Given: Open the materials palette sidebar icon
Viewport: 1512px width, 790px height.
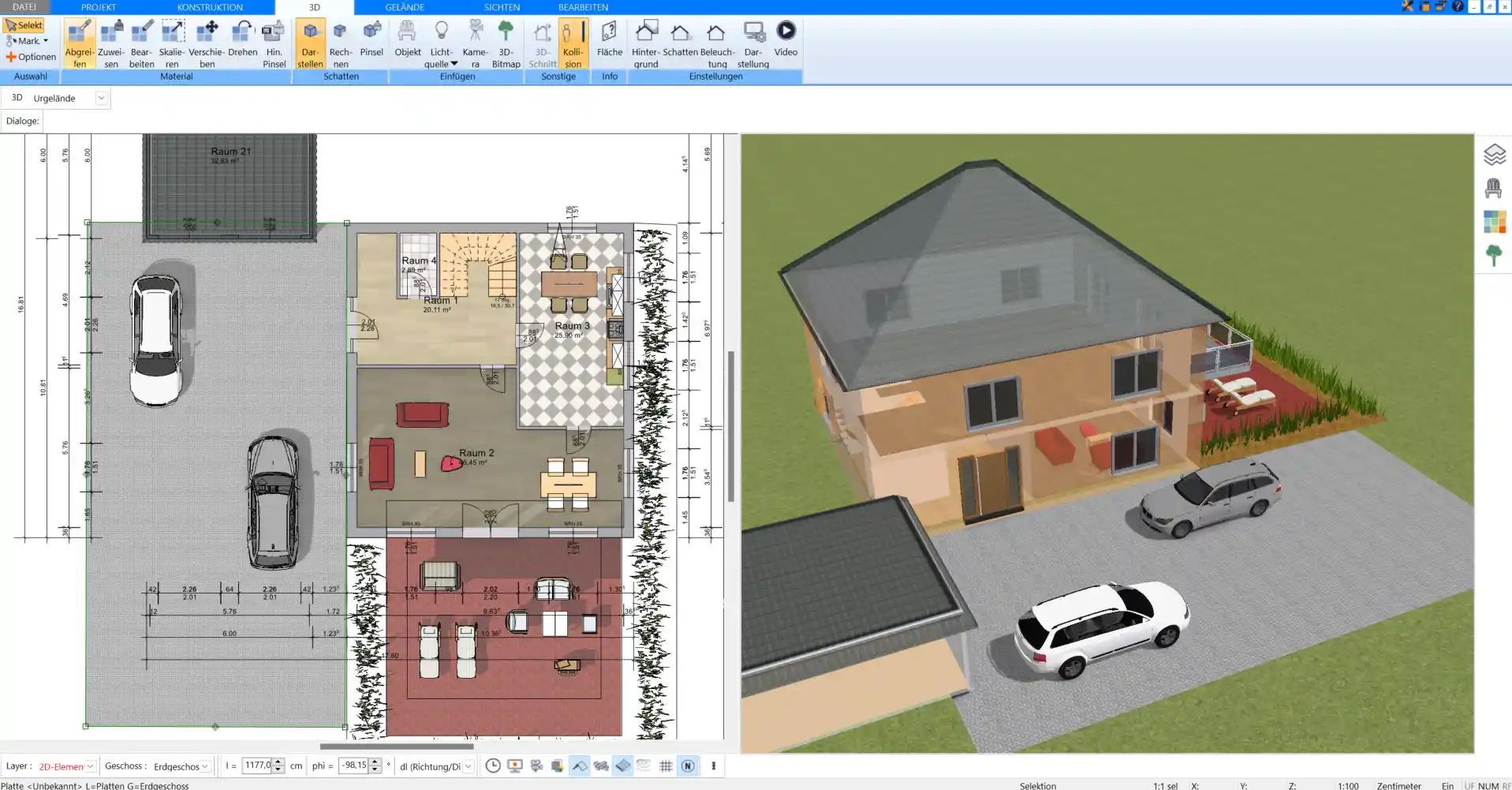Looking at the screenshot, I should [1494, 222].
